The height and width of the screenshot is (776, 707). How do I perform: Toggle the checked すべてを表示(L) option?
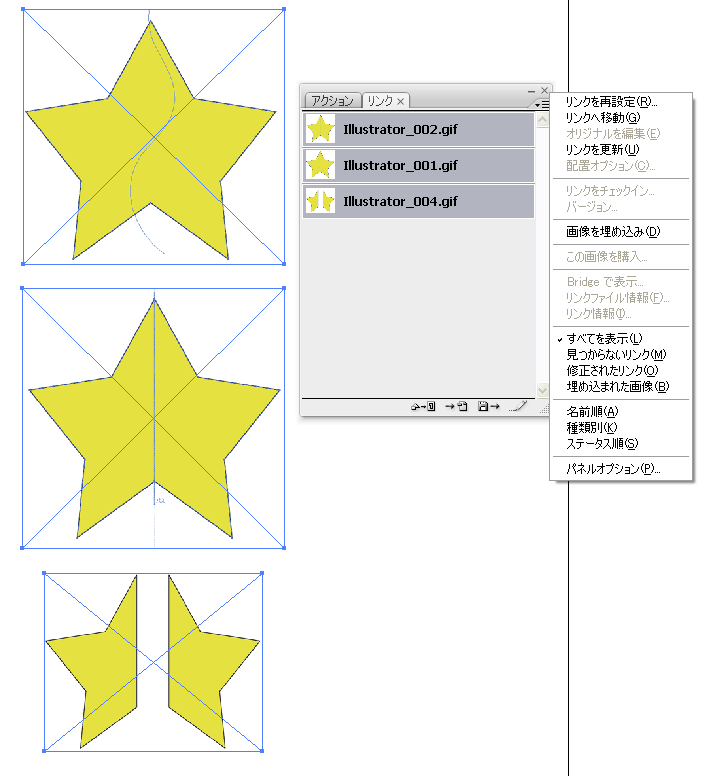coord(604,339)
